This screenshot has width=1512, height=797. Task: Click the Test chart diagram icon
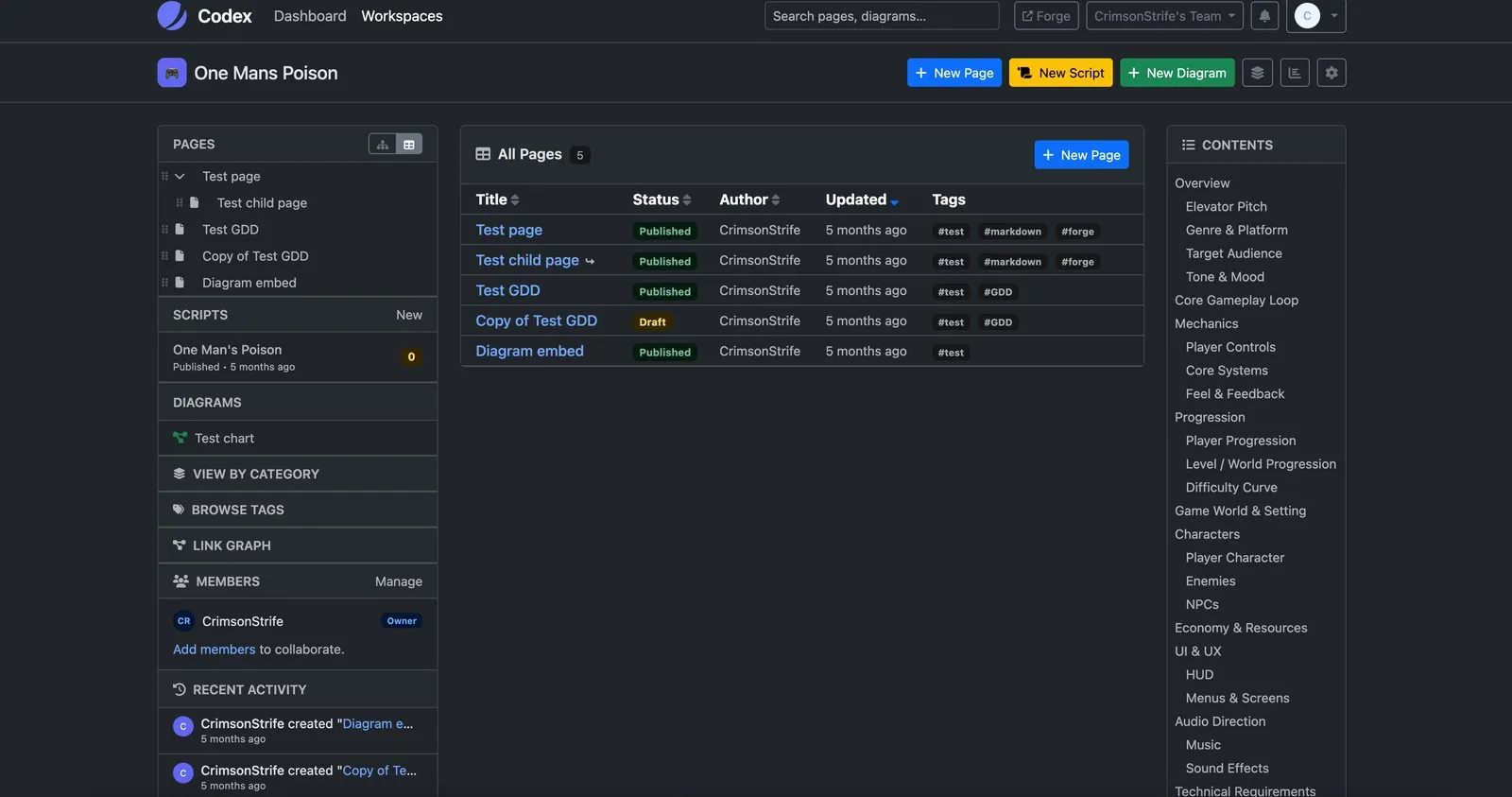[180, 438]
